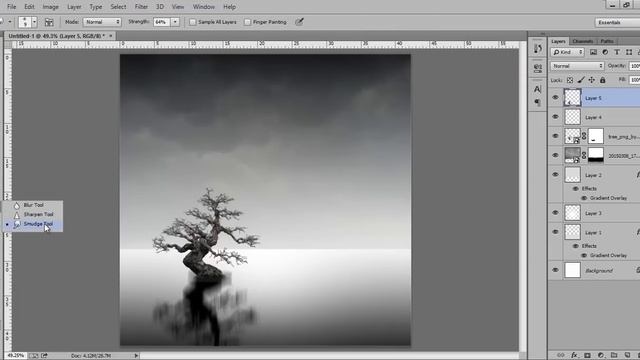The height and width of the screenshot is (360, 640).
Task: Filter for shape layers icon
Action: pyautogui.click(x=629, y=52)
